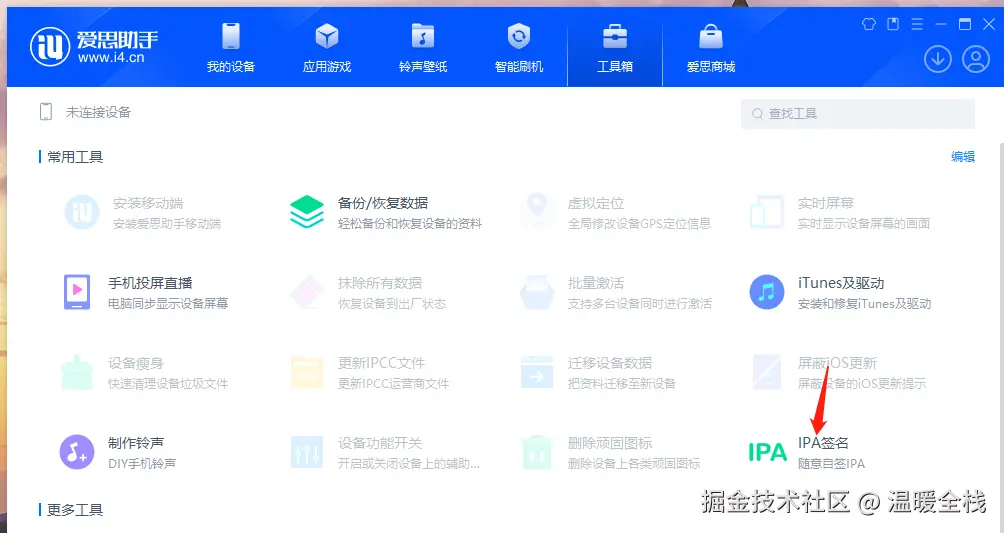The height and width of the screenshot is (533, 1004).
Task: Click DIY手机铃声 description text
Action: click(x=142, y=463)
